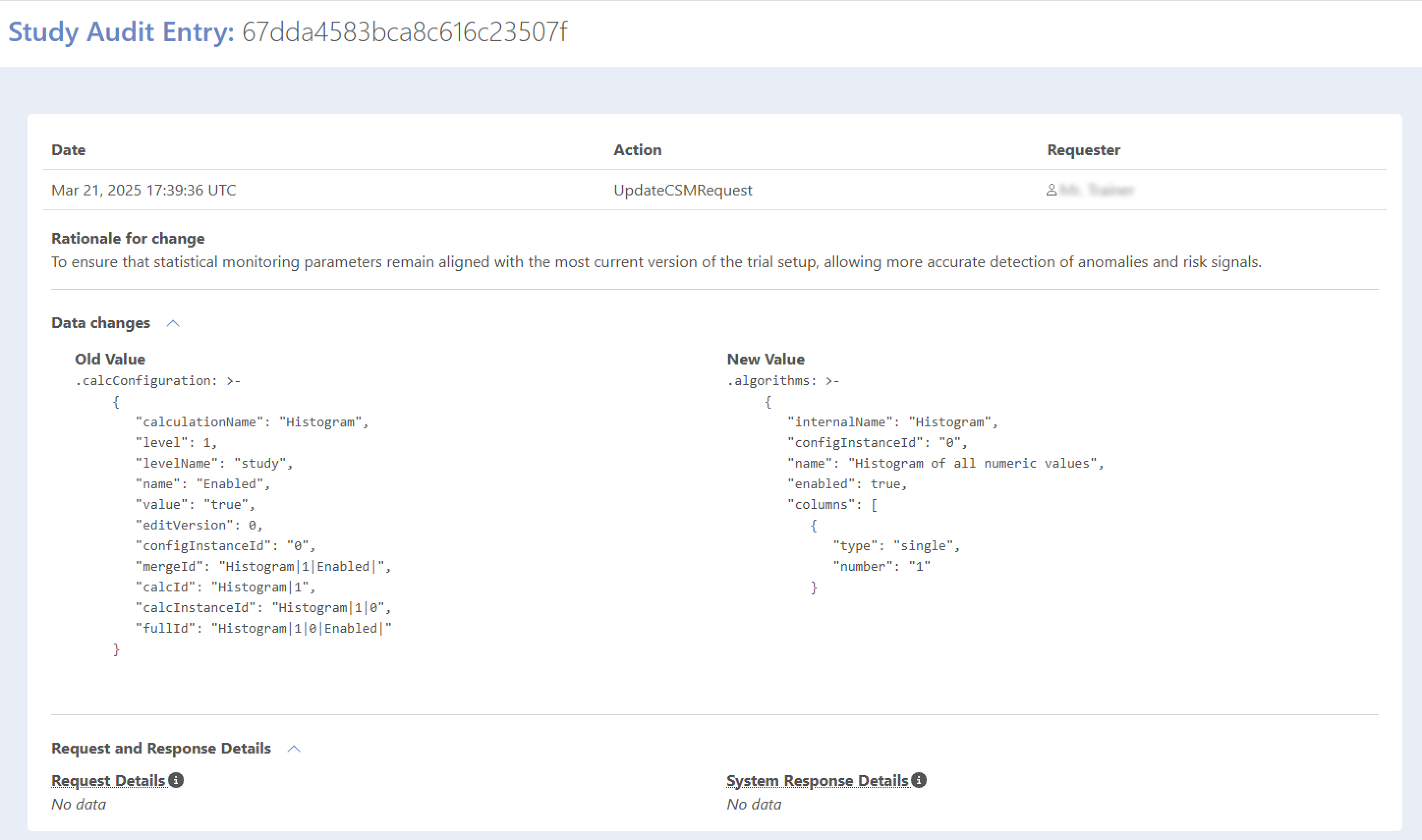Click the "enabled": true line
This screenshot has height=840, width=1422.
848,484
